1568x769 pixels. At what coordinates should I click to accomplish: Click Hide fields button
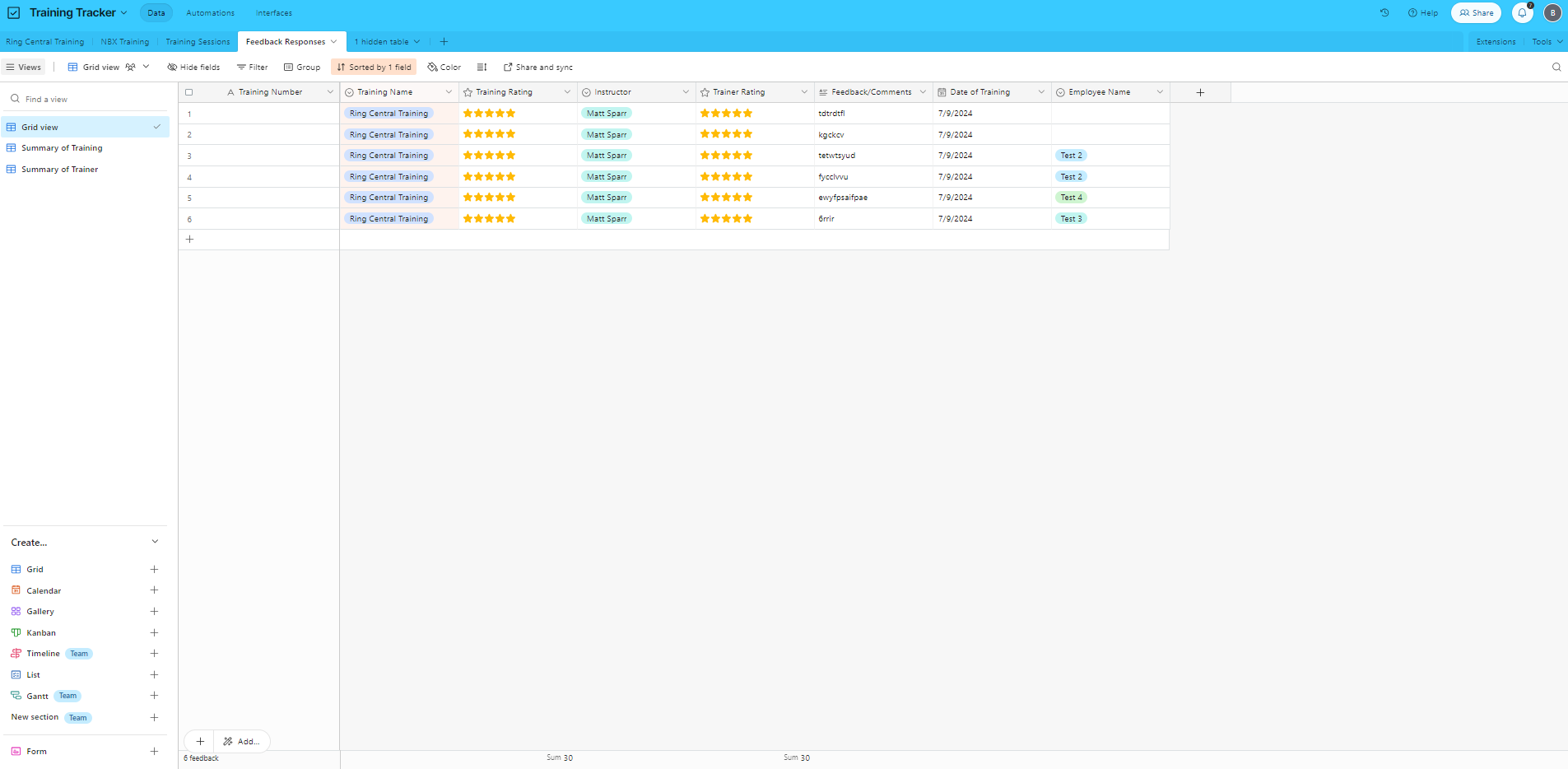193,68
